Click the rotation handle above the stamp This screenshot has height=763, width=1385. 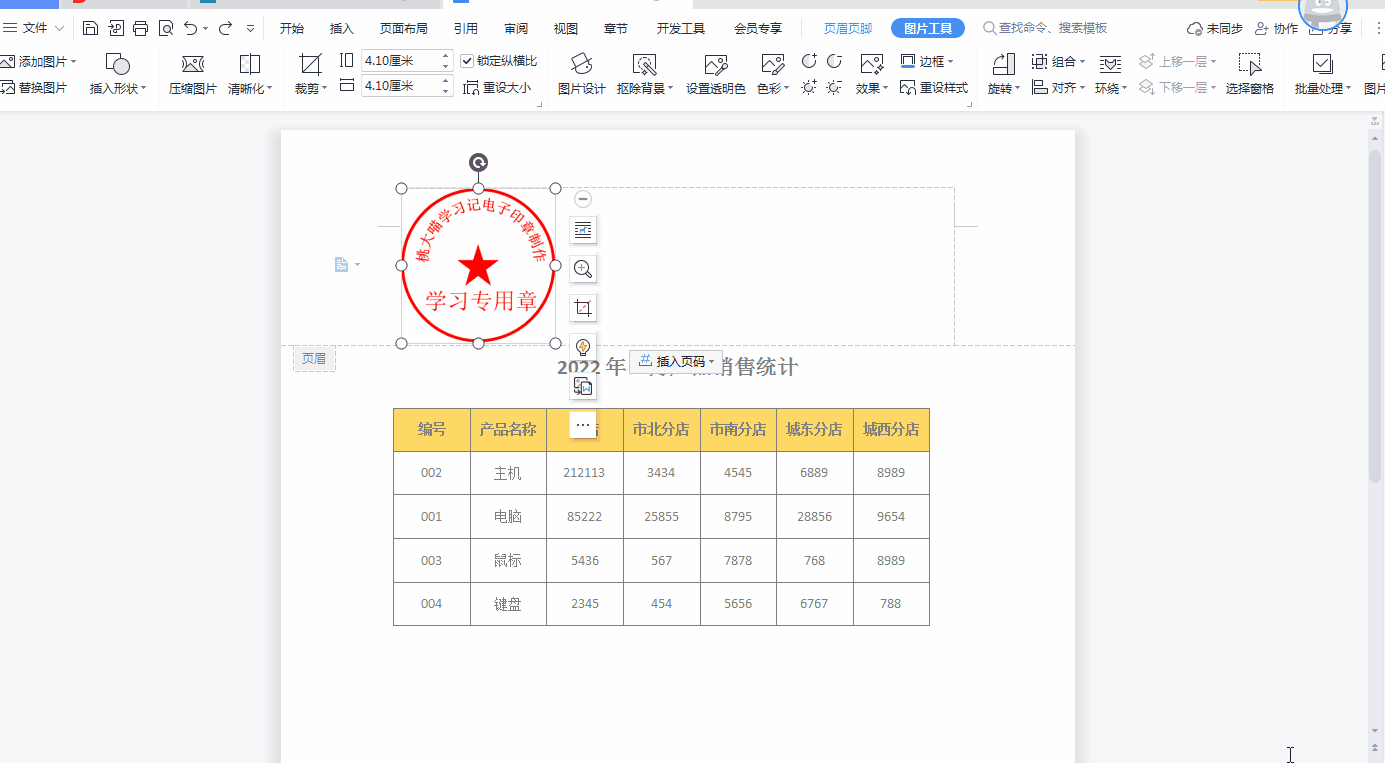(x=479, y=163)
